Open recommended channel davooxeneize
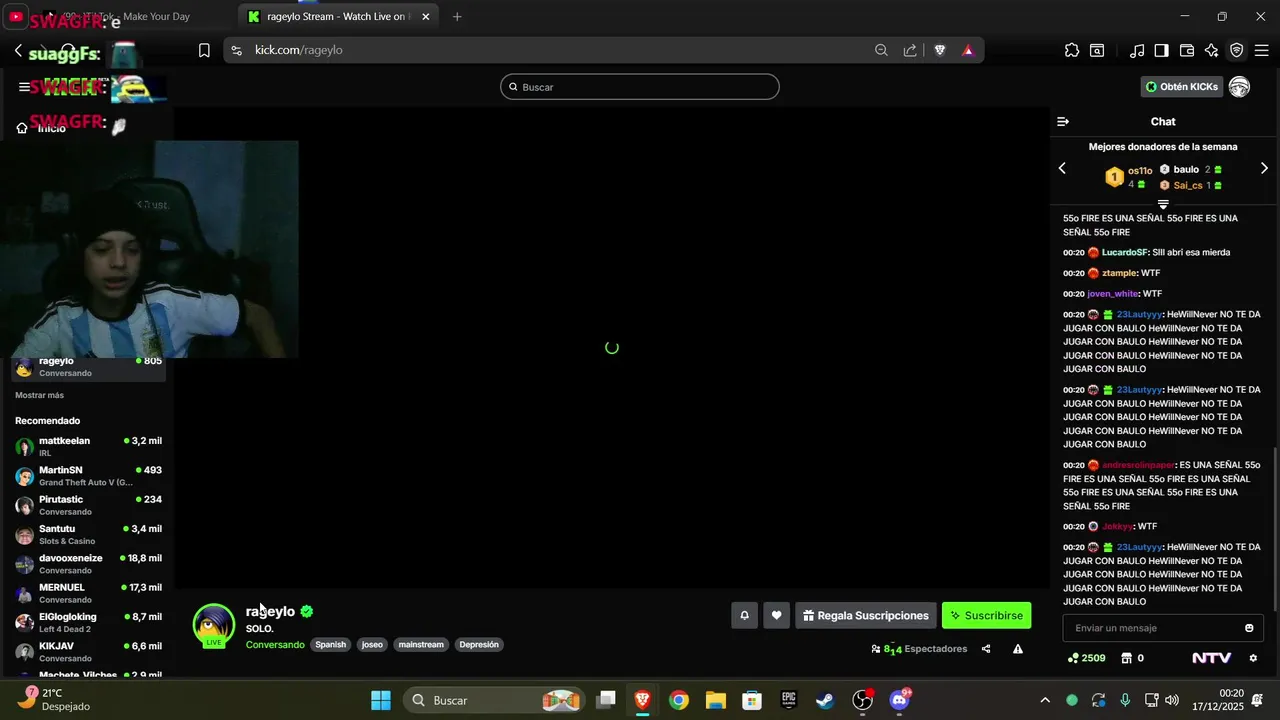 pyautogui.click(x=88, y=564)
